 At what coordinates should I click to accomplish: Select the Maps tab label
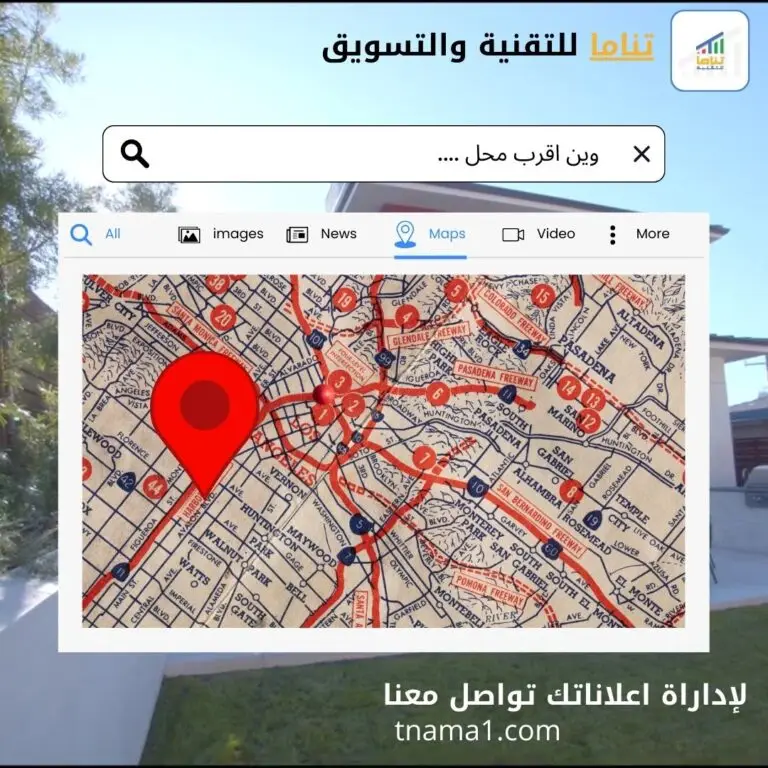click(x=447, y=234)
